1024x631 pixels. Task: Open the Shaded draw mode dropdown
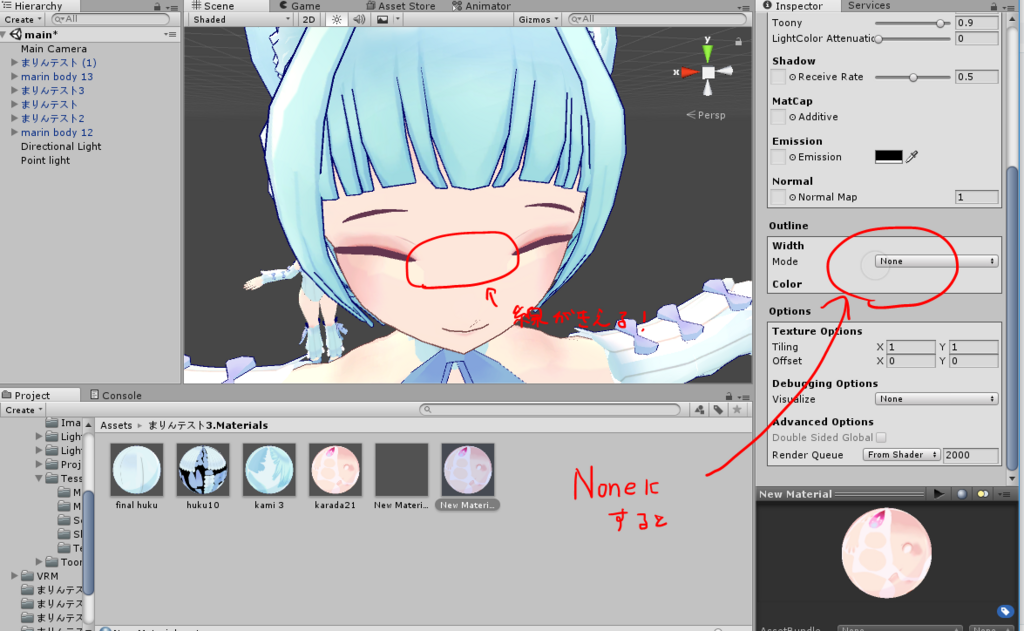coord(241,20)
